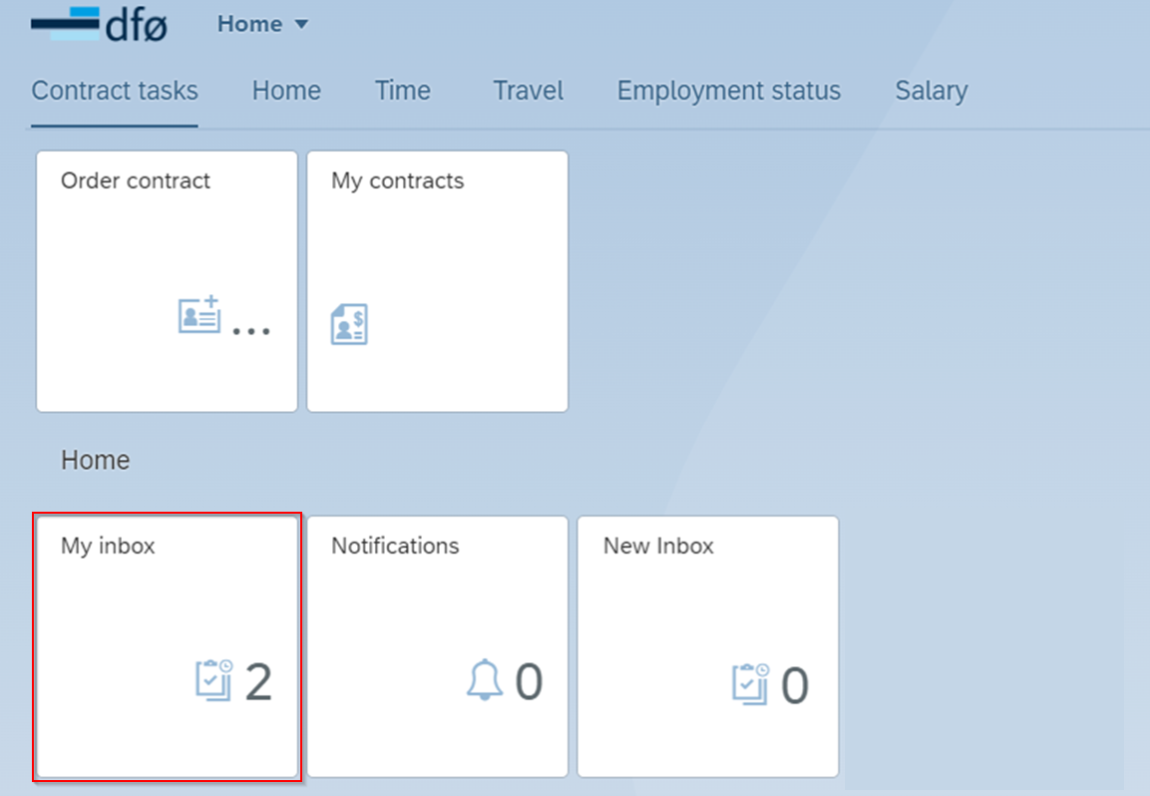Click the My inbox count 2
Image resolution: width=1150 pixels, height=796 pixels.
click(258, 682)
